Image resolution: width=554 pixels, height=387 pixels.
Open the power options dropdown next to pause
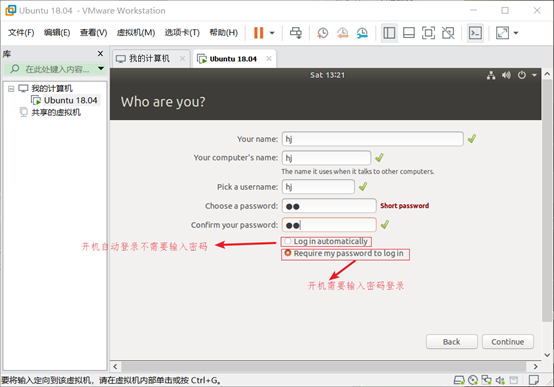pos(272,33)
